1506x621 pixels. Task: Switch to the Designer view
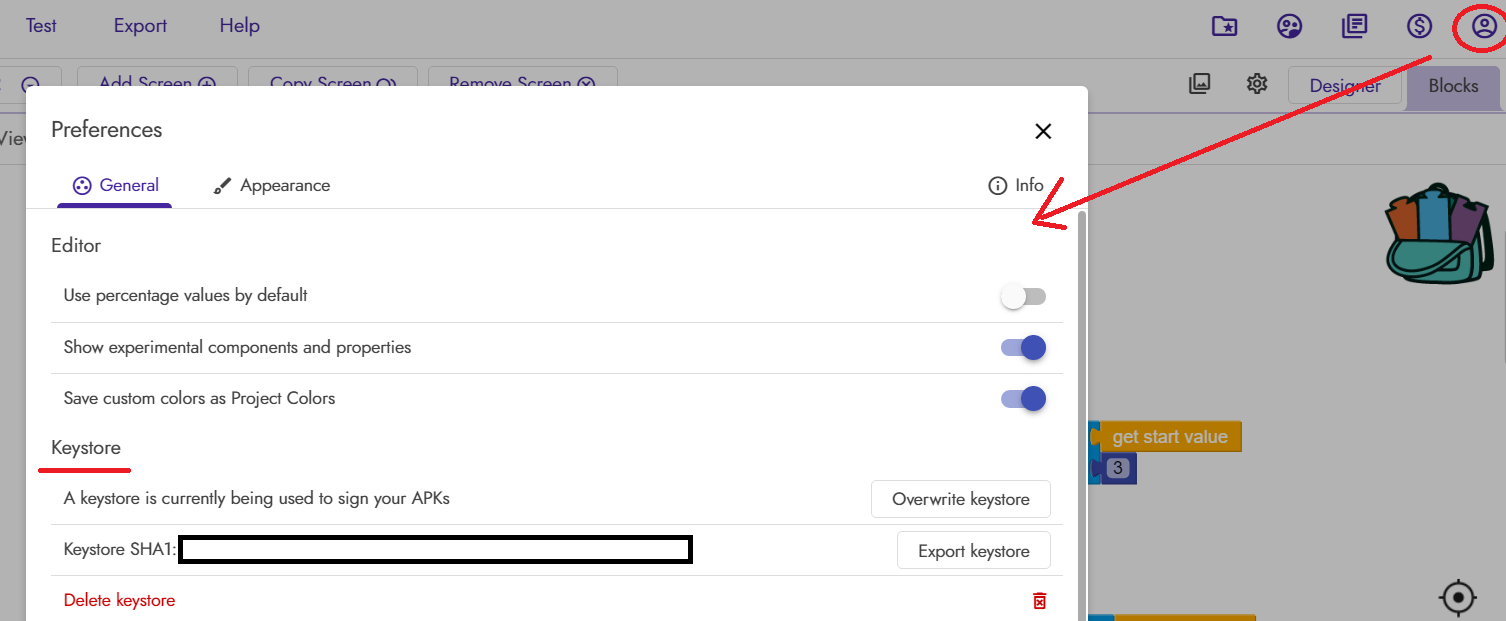point(1345,86)
